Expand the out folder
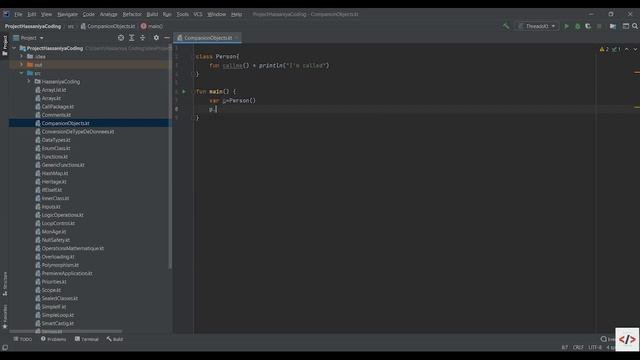 coord(22,64)
